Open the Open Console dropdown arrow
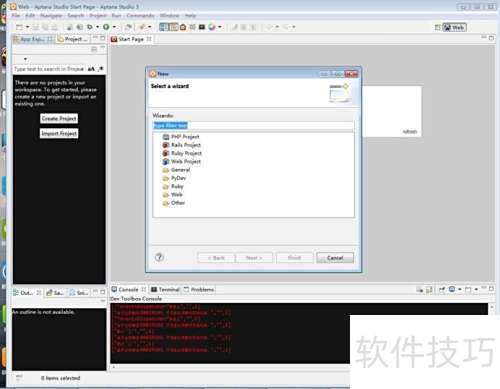500x389 pixels. (x=476, y=289)
